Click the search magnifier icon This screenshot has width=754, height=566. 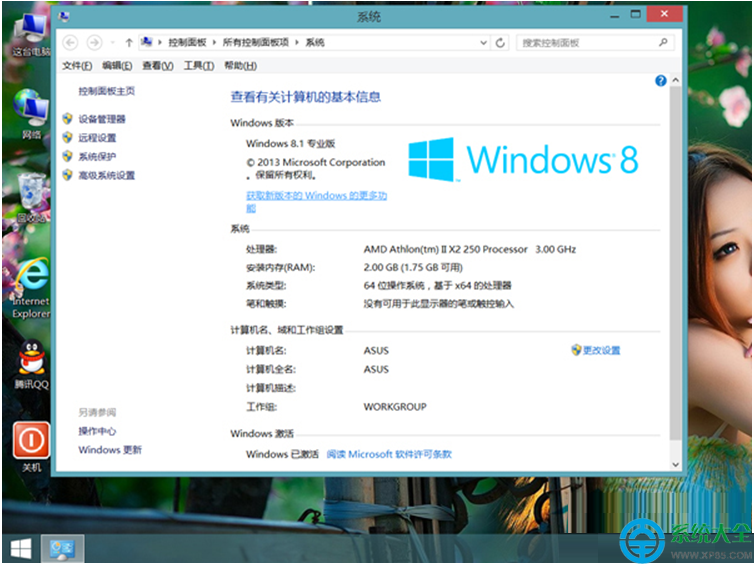pos(663,42)
